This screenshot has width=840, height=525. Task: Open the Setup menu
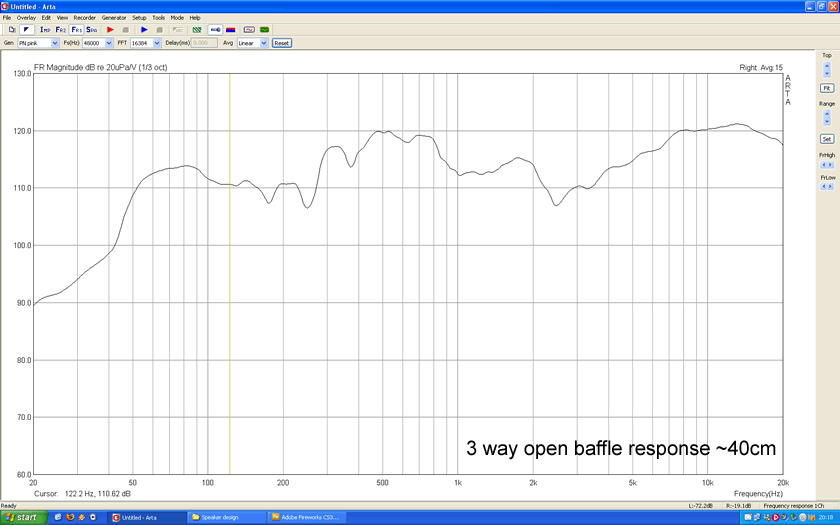click(x=139, y=18)
